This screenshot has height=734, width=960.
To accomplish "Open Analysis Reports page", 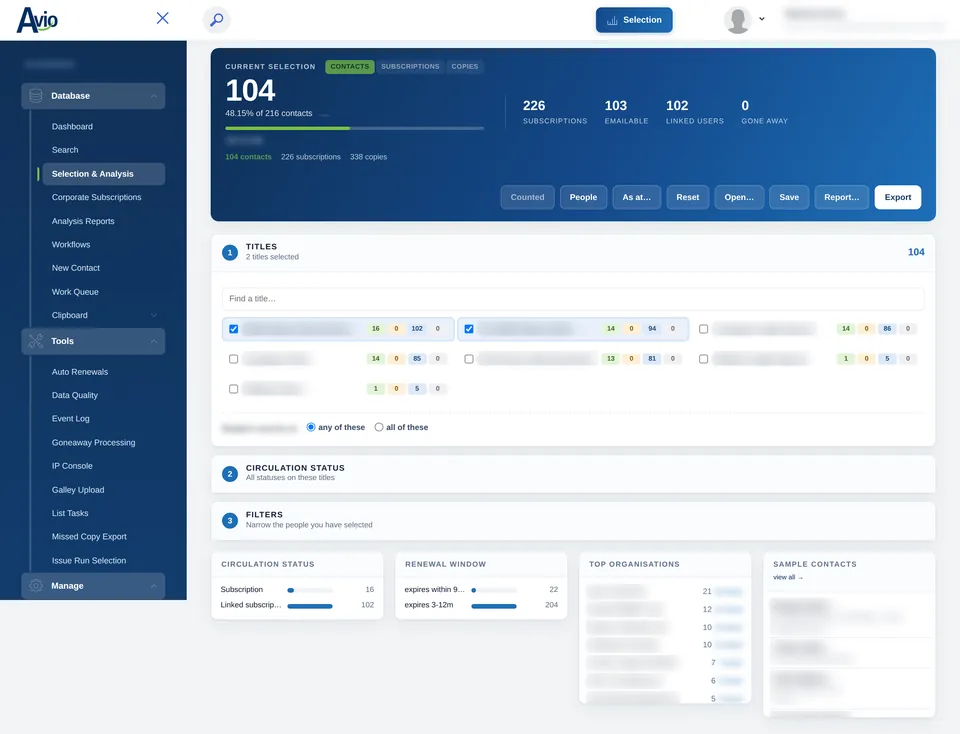I will tap(83, 221).
